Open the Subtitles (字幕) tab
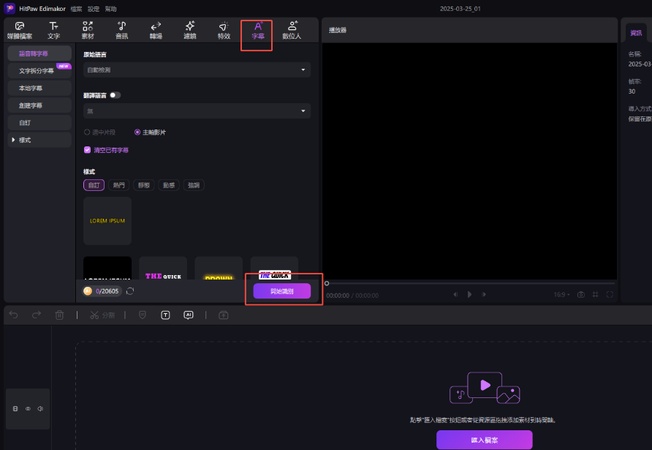The image size is (652, 450). coord(258,30)
